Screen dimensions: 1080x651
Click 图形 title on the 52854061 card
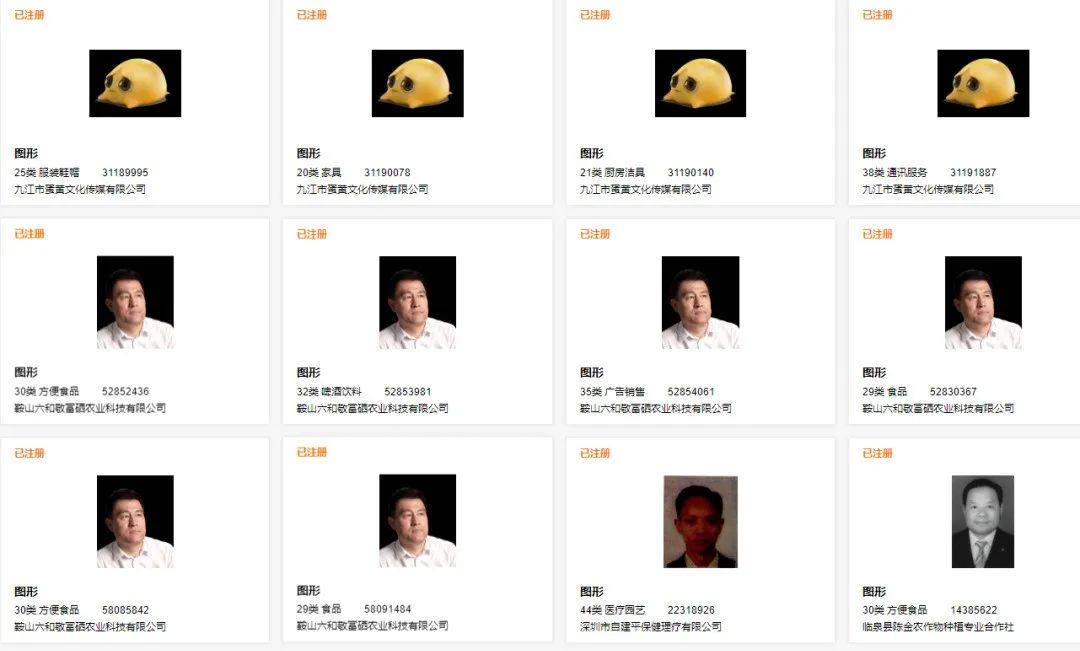[591, 373]
